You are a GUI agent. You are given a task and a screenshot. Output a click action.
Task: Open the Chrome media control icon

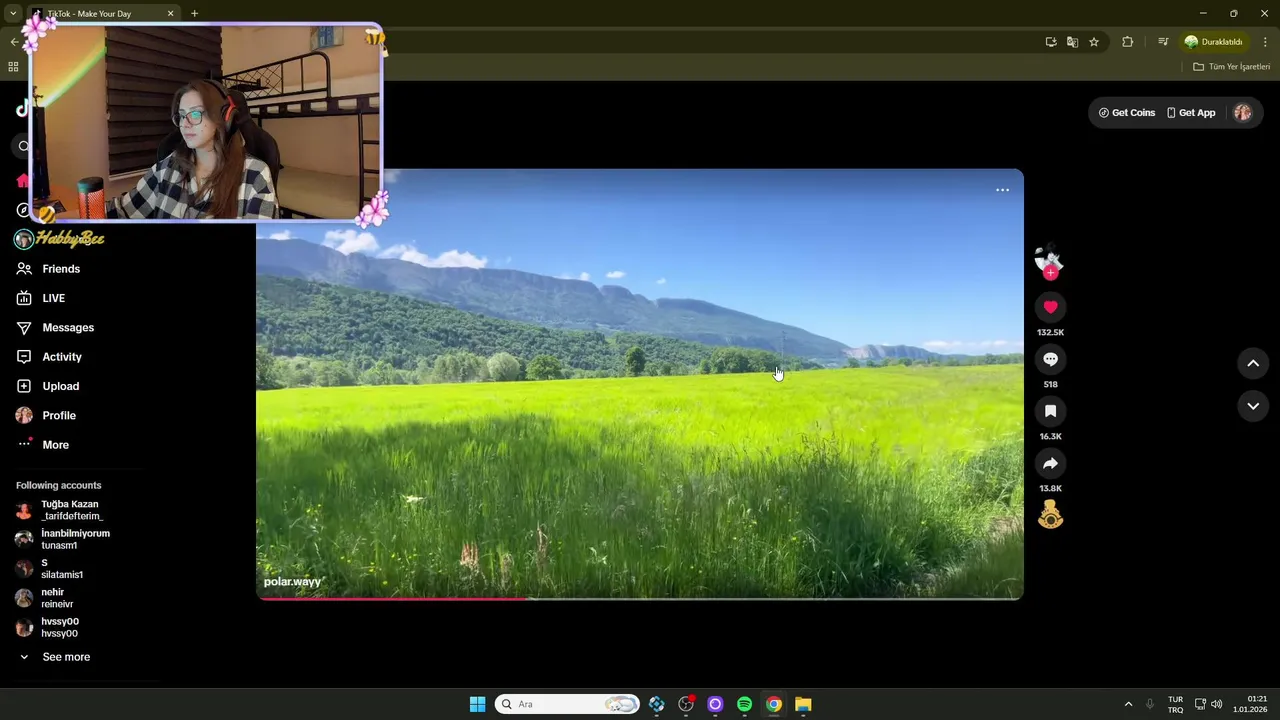[x=1163, y=42]
